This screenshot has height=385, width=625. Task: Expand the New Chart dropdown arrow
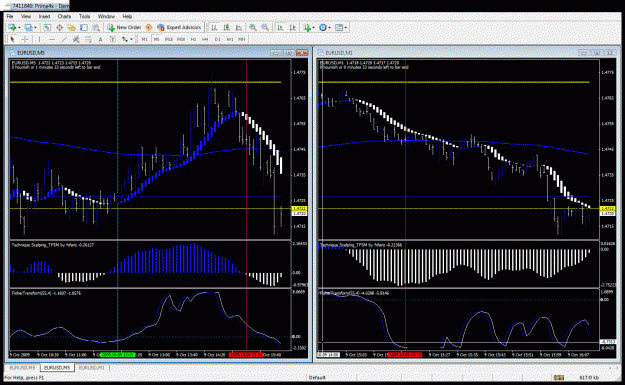19,28
